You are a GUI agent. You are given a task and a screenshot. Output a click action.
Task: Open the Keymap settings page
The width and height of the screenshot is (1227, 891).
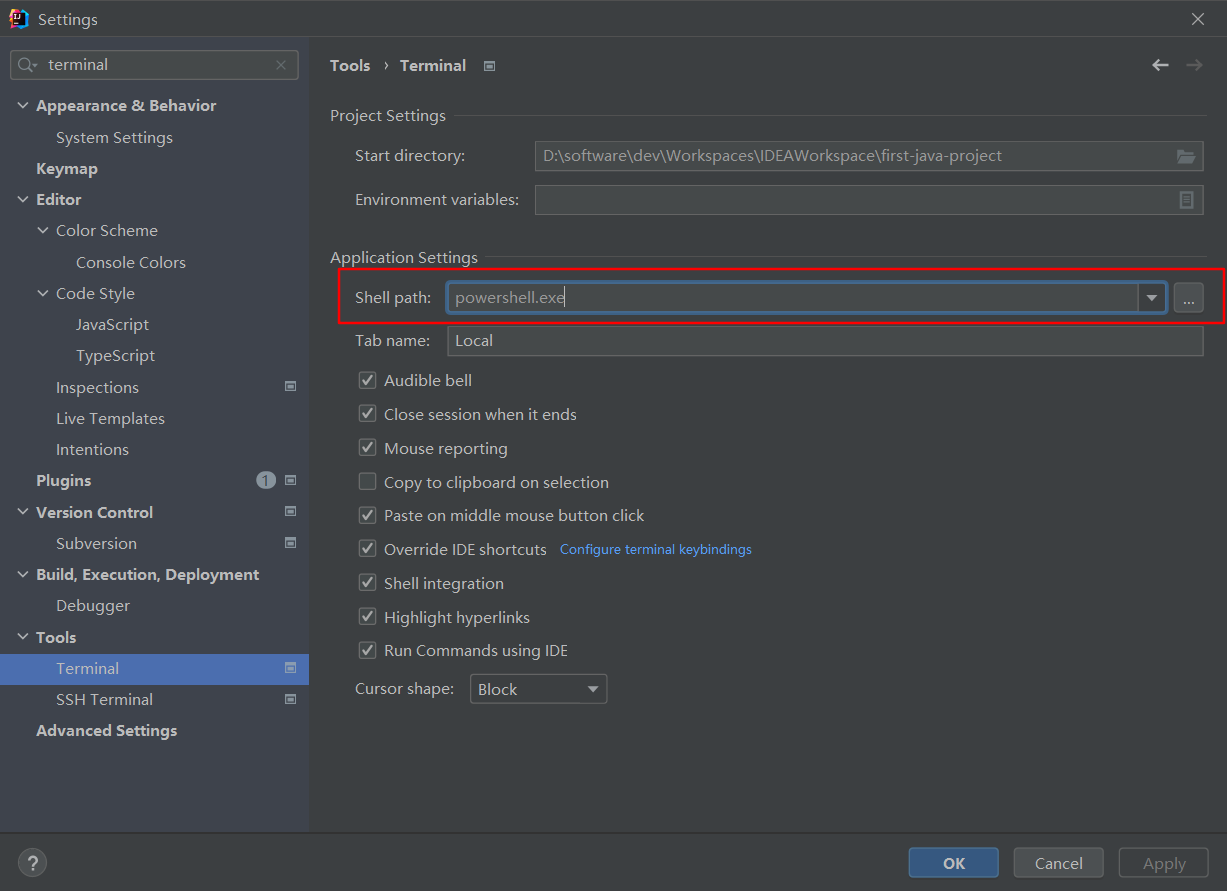pyautogui.click(x=67, y=168)
